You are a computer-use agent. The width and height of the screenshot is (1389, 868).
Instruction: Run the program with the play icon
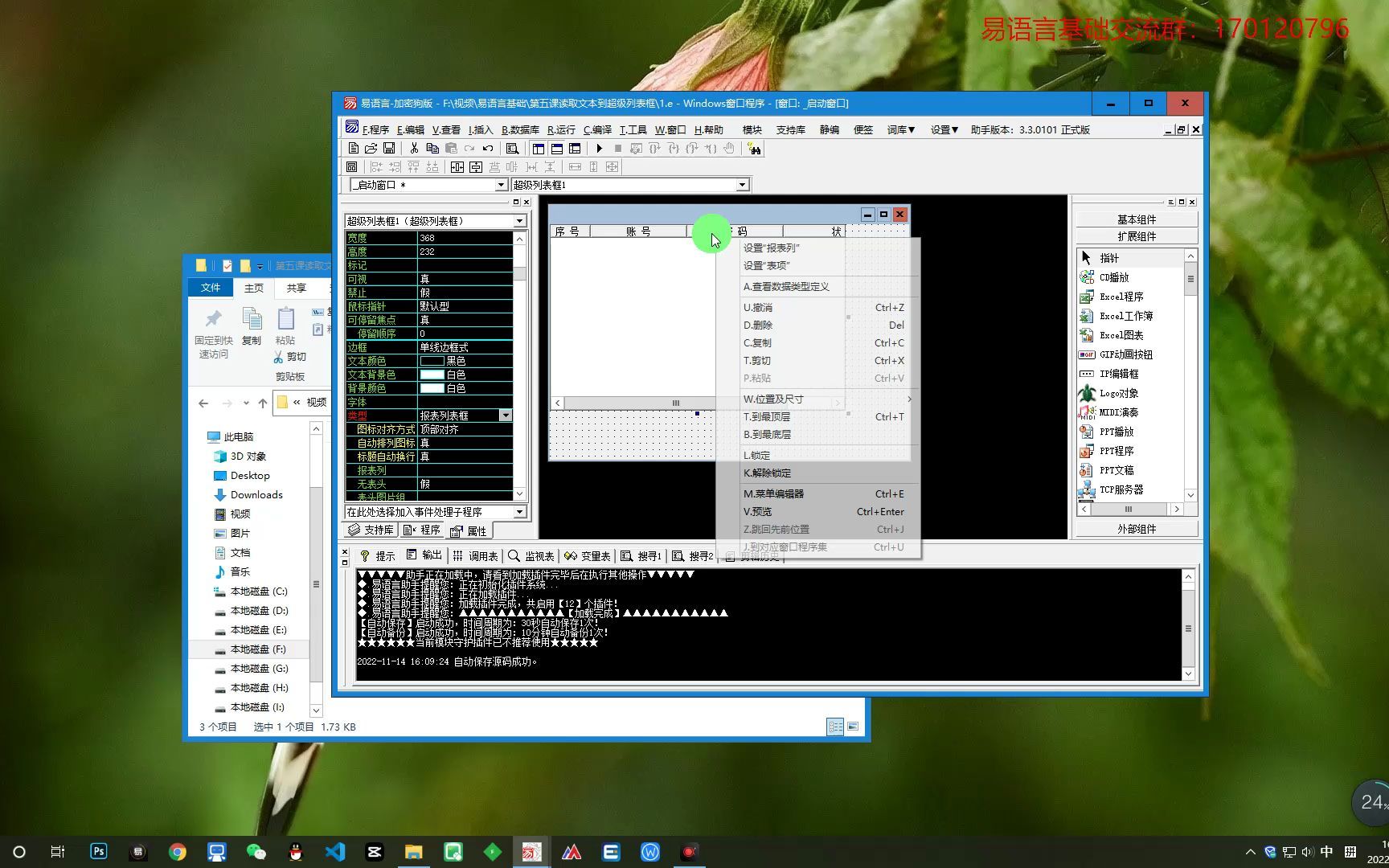pos(599,149)
